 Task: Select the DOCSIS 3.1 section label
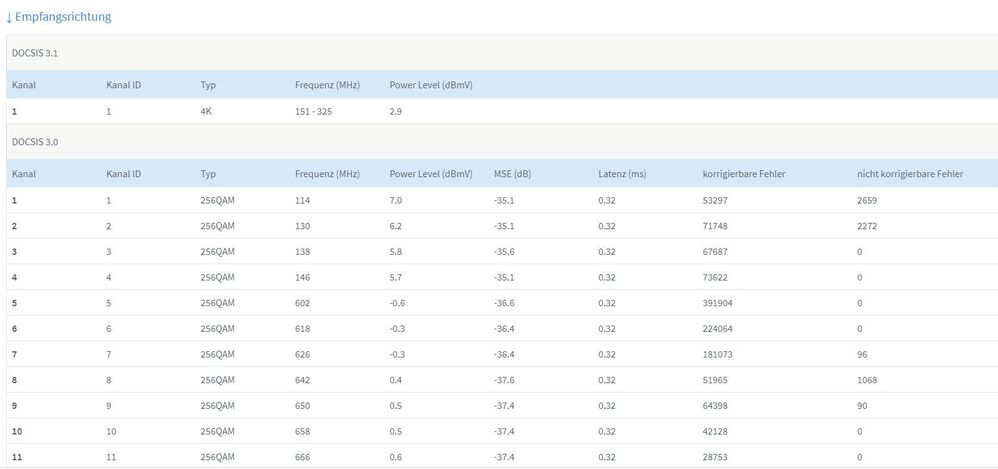click(35, 53)
